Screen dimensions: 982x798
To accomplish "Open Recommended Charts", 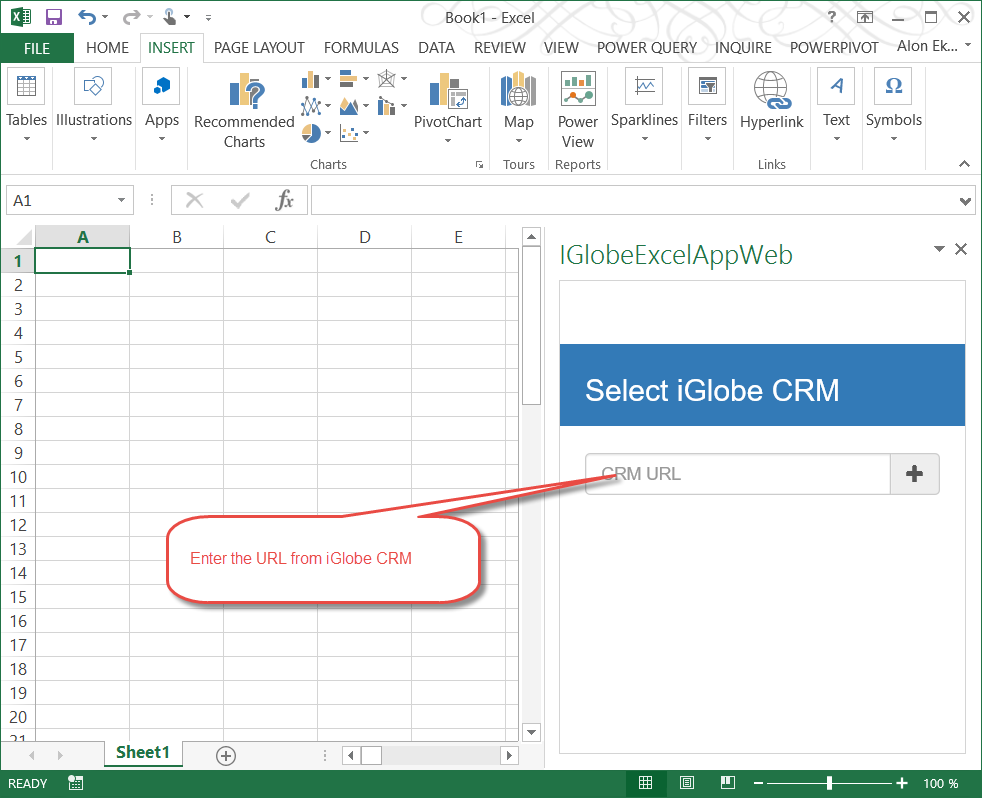I will coord(244,111).
